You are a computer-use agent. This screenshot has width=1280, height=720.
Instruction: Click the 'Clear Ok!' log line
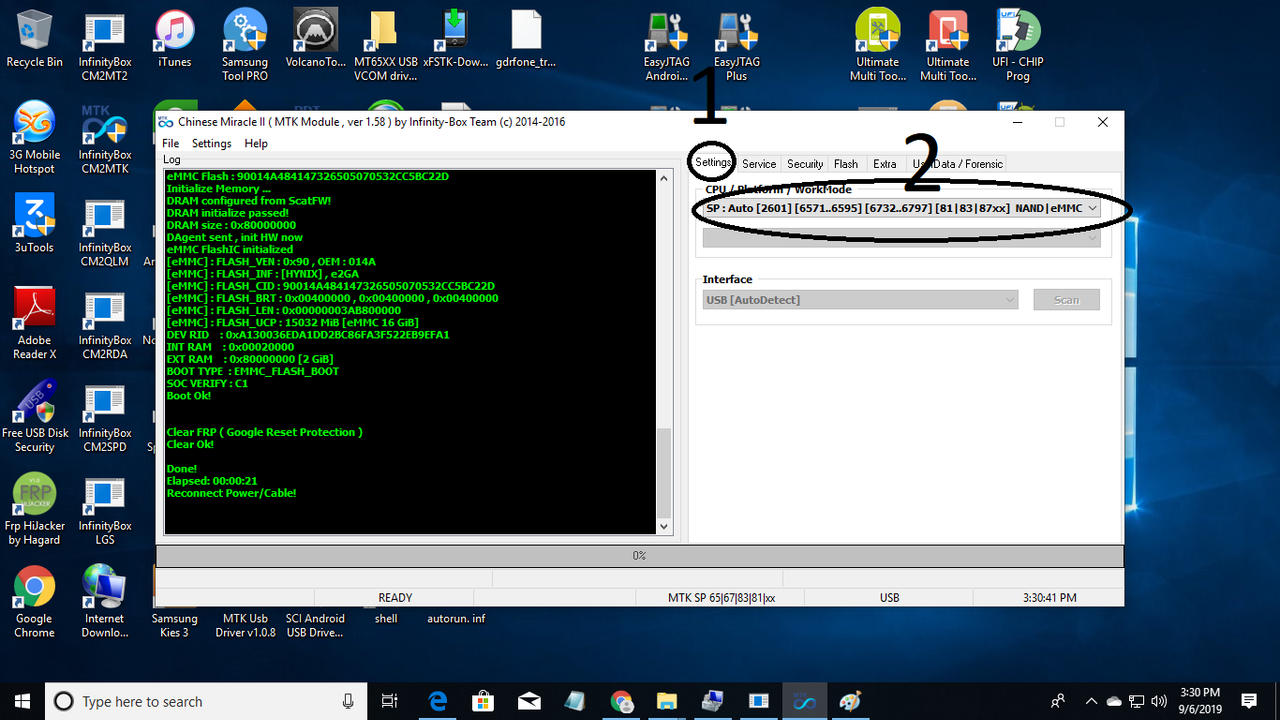(190, 444)
